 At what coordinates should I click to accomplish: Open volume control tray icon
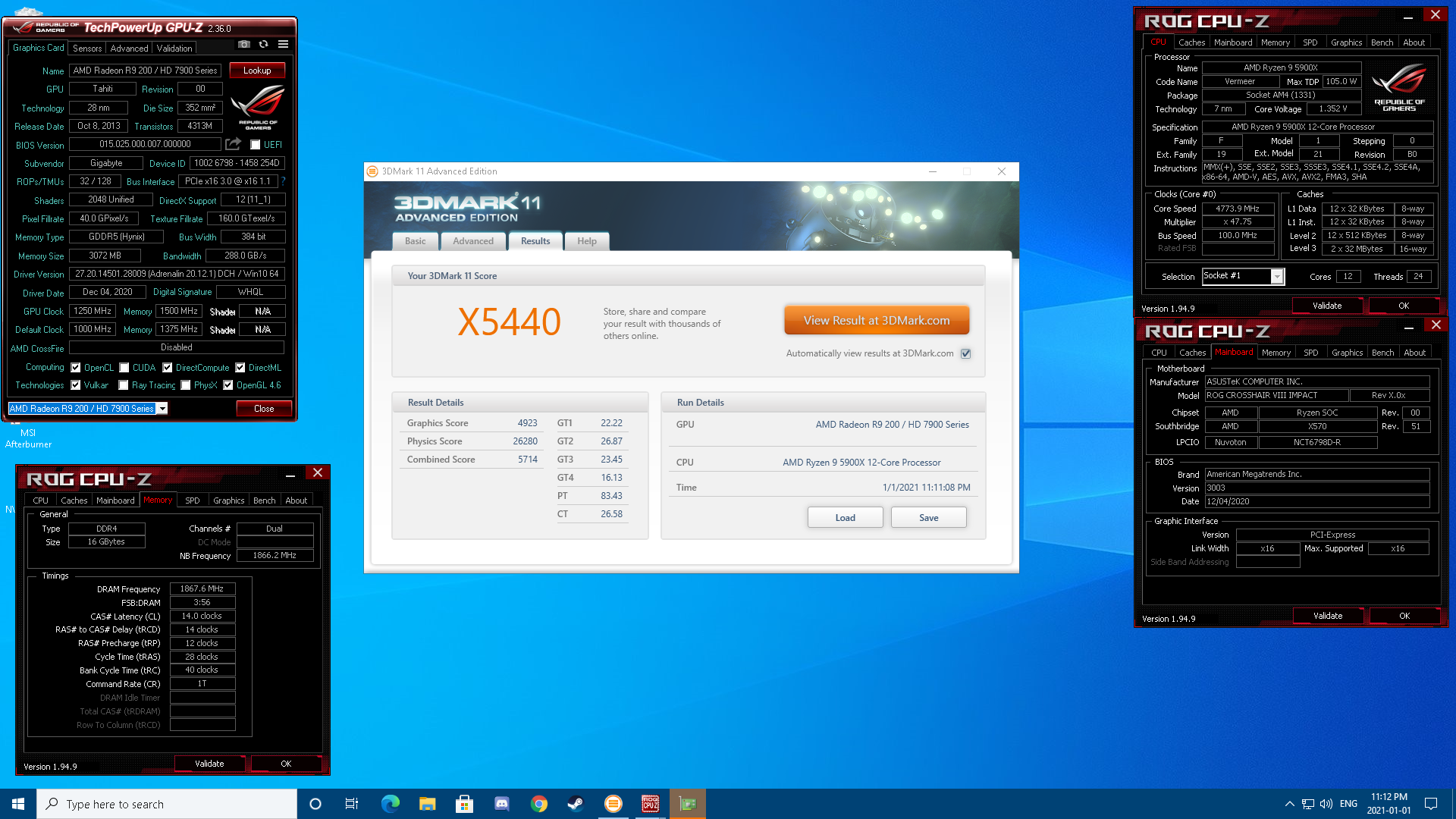pos(1326,804)
